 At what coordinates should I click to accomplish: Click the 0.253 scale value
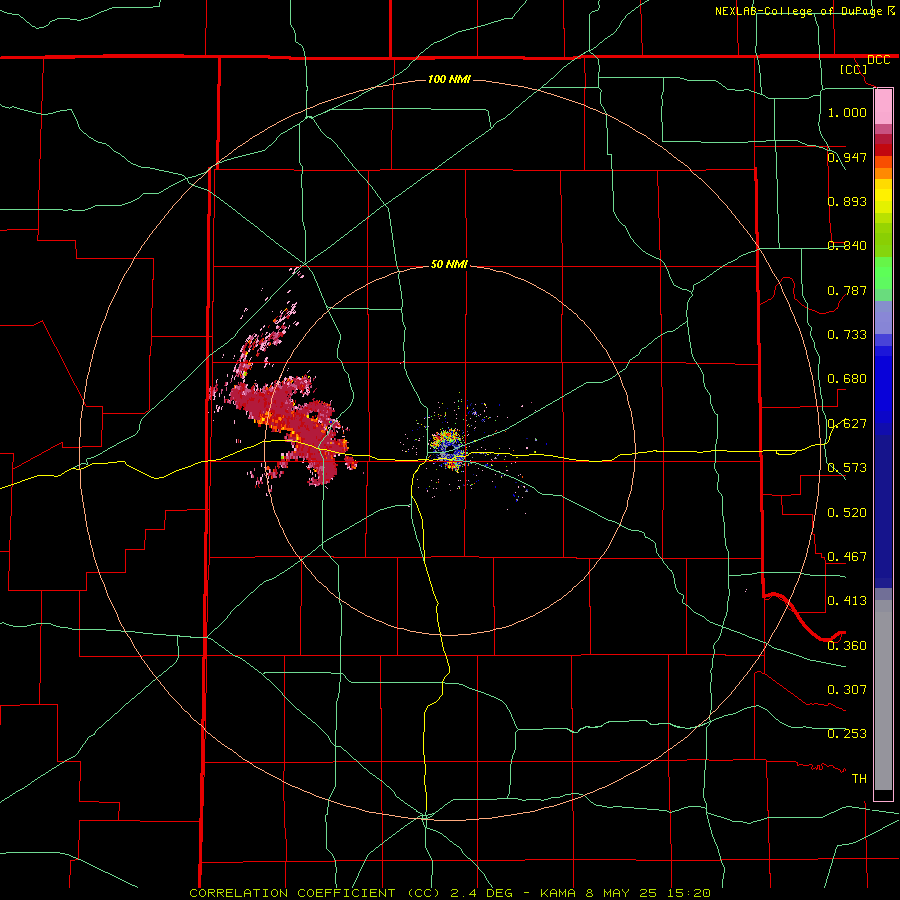click(x=847, y=734)
